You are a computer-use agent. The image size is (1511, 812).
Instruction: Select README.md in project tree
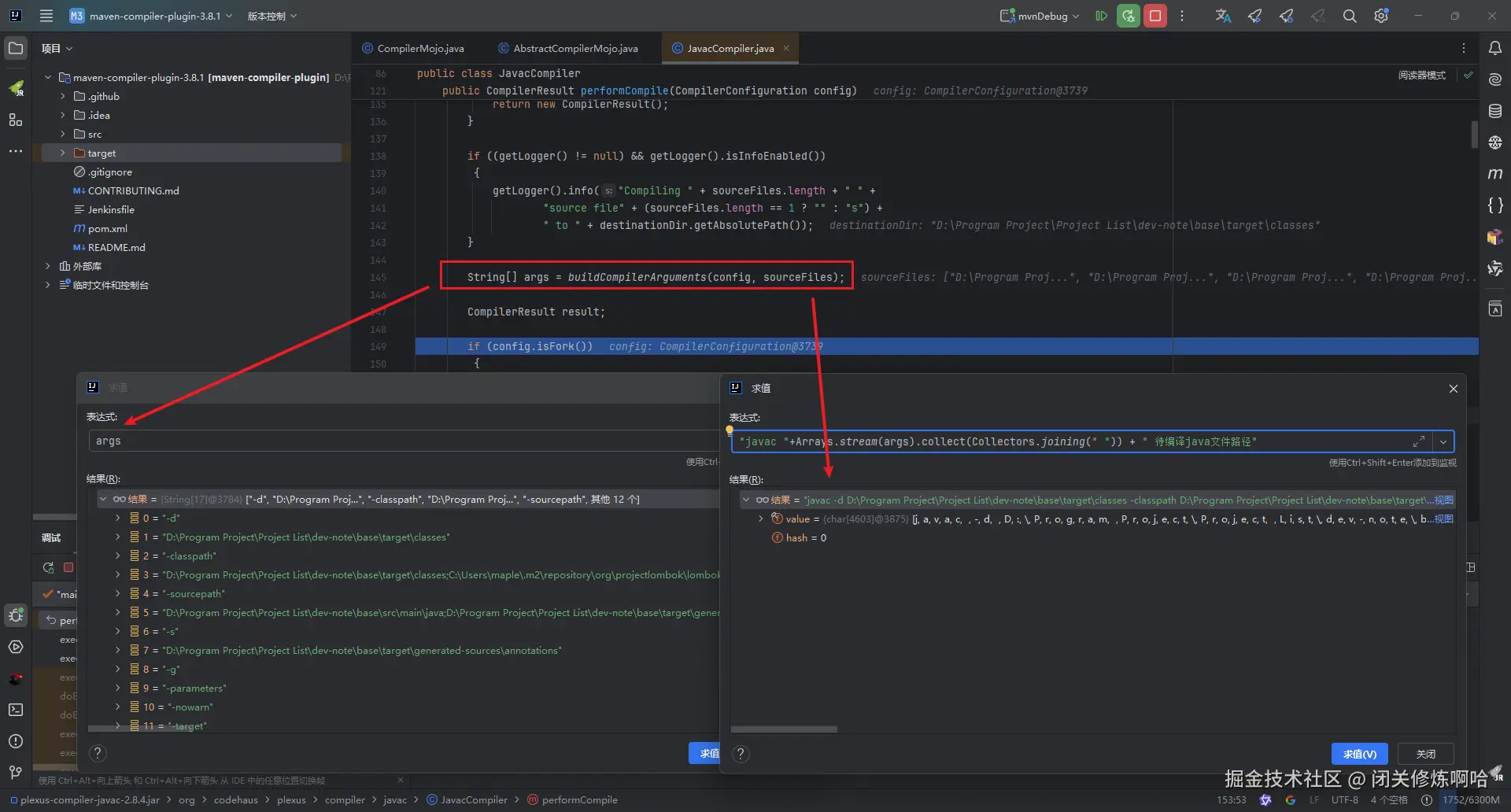pyautogui.click(x=116, y=247)
